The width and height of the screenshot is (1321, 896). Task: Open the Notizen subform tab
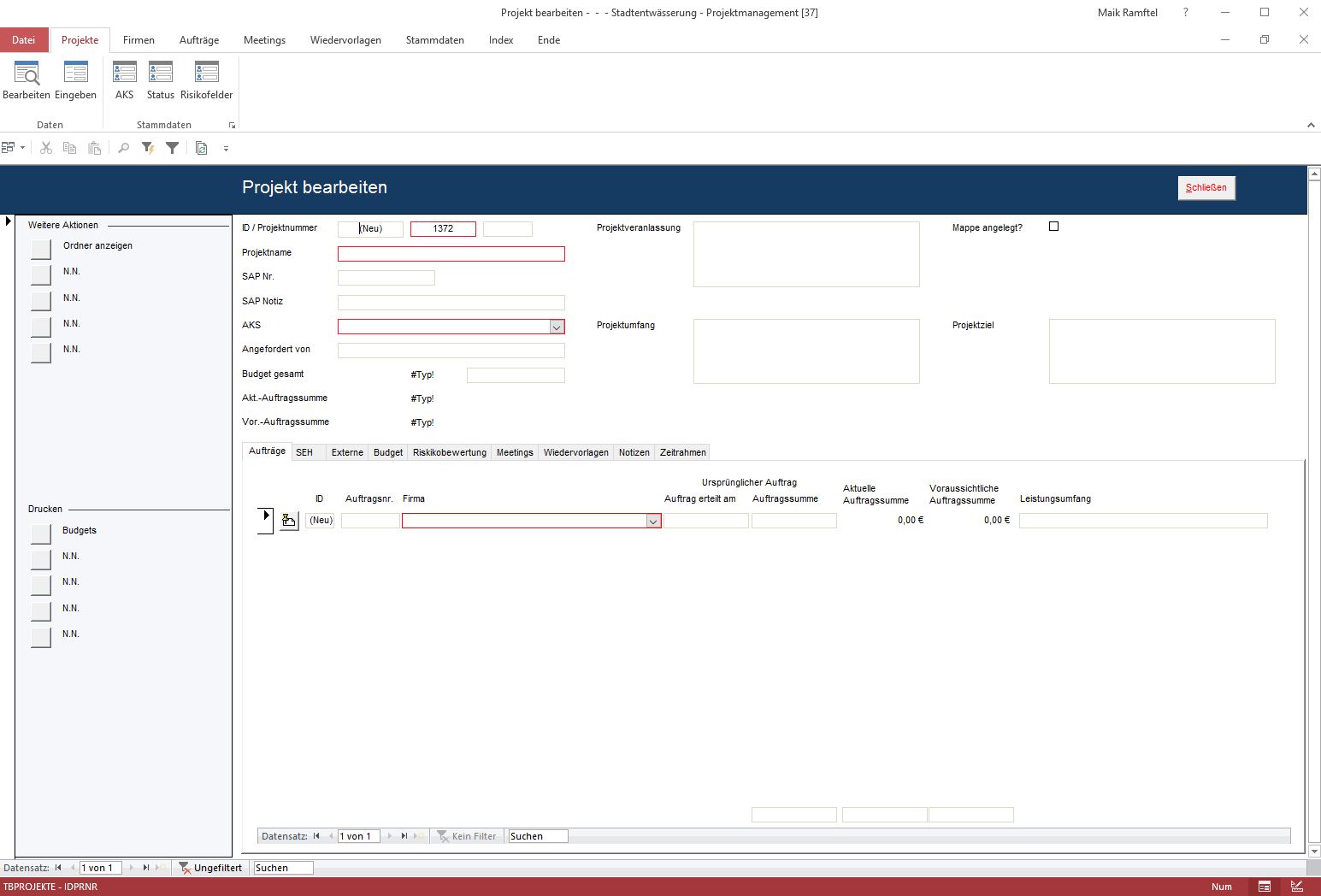pyautogui.click(x=634, y=452)
